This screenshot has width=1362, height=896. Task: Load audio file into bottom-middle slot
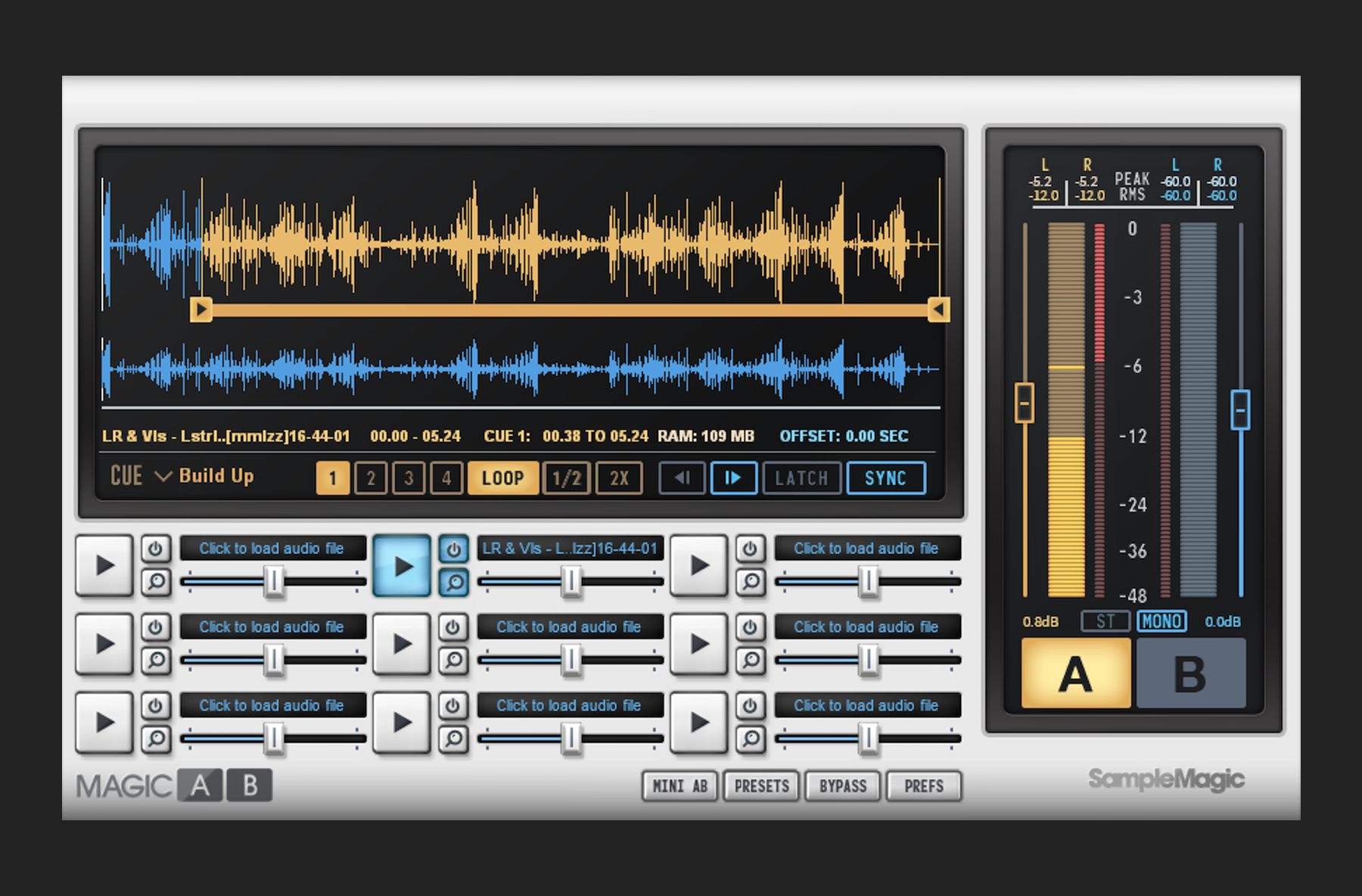coord(570,706)
